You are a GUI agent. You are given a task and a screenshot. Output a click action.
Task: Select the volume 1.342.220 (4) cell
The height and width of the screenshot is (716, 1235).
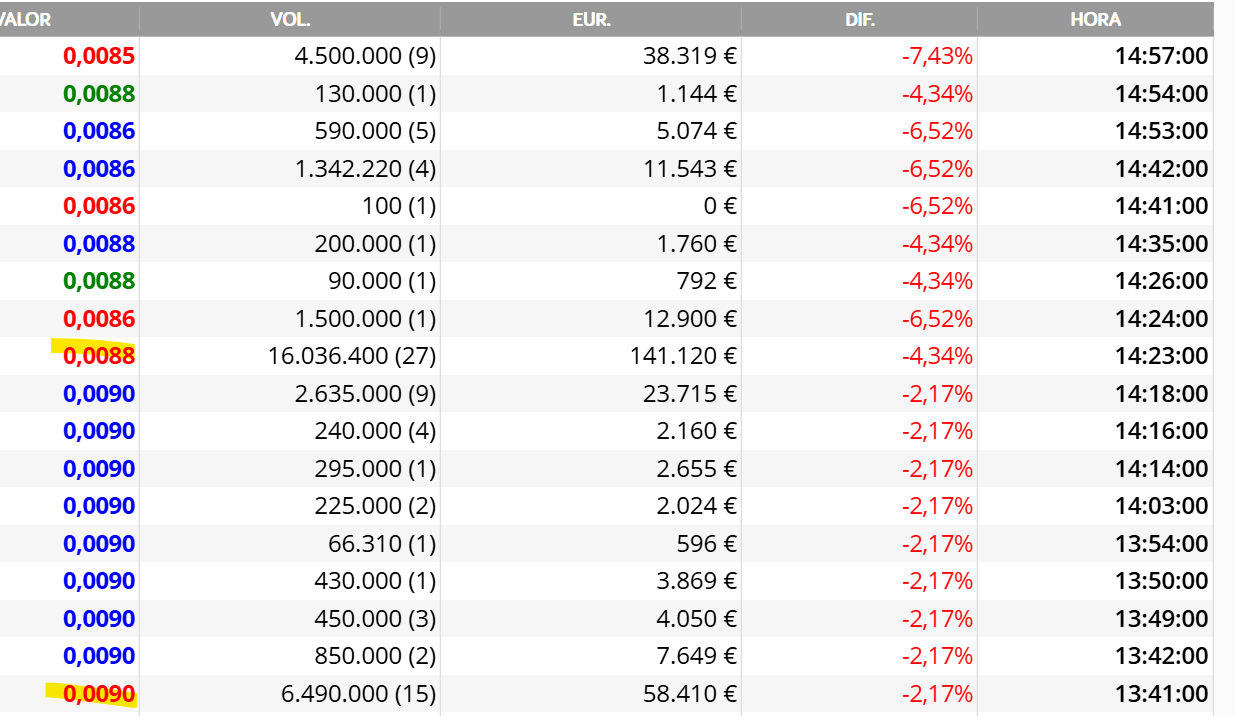(365, 169)
